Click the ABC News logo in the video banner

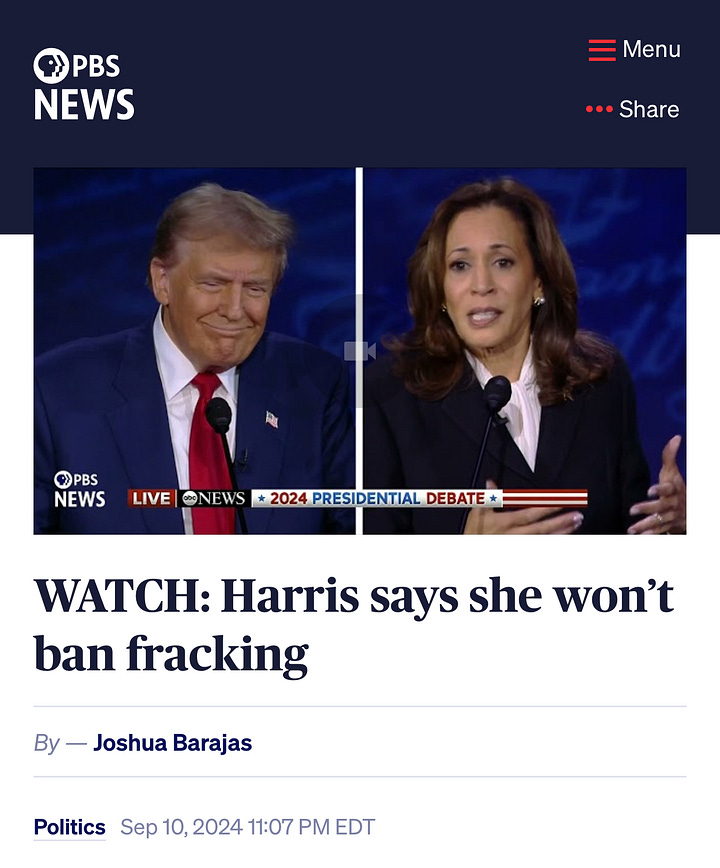[x=214, y=498]
